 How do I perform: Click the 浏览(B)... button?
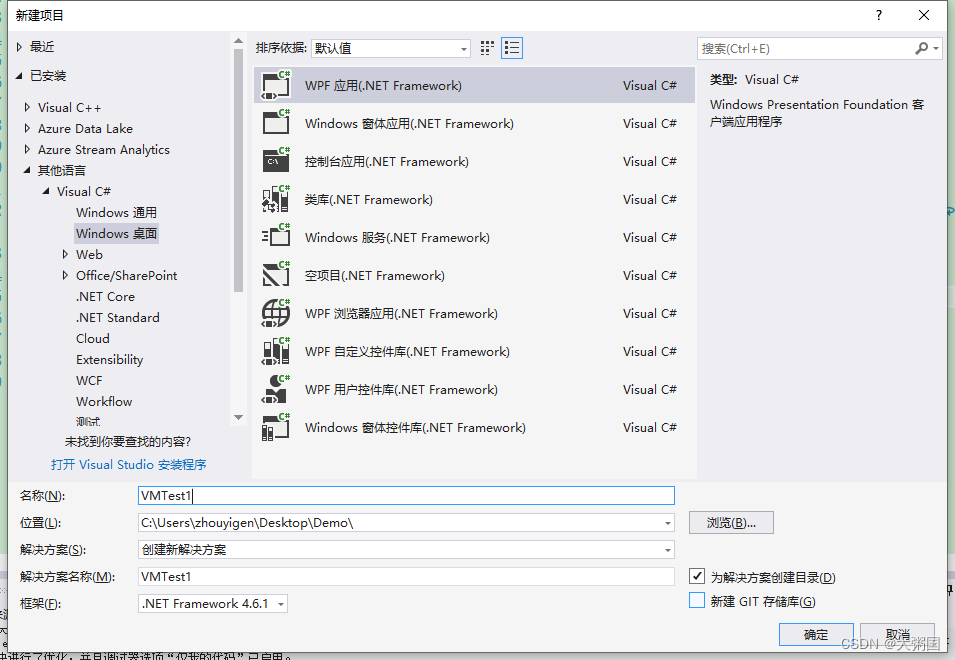[731, 522]
